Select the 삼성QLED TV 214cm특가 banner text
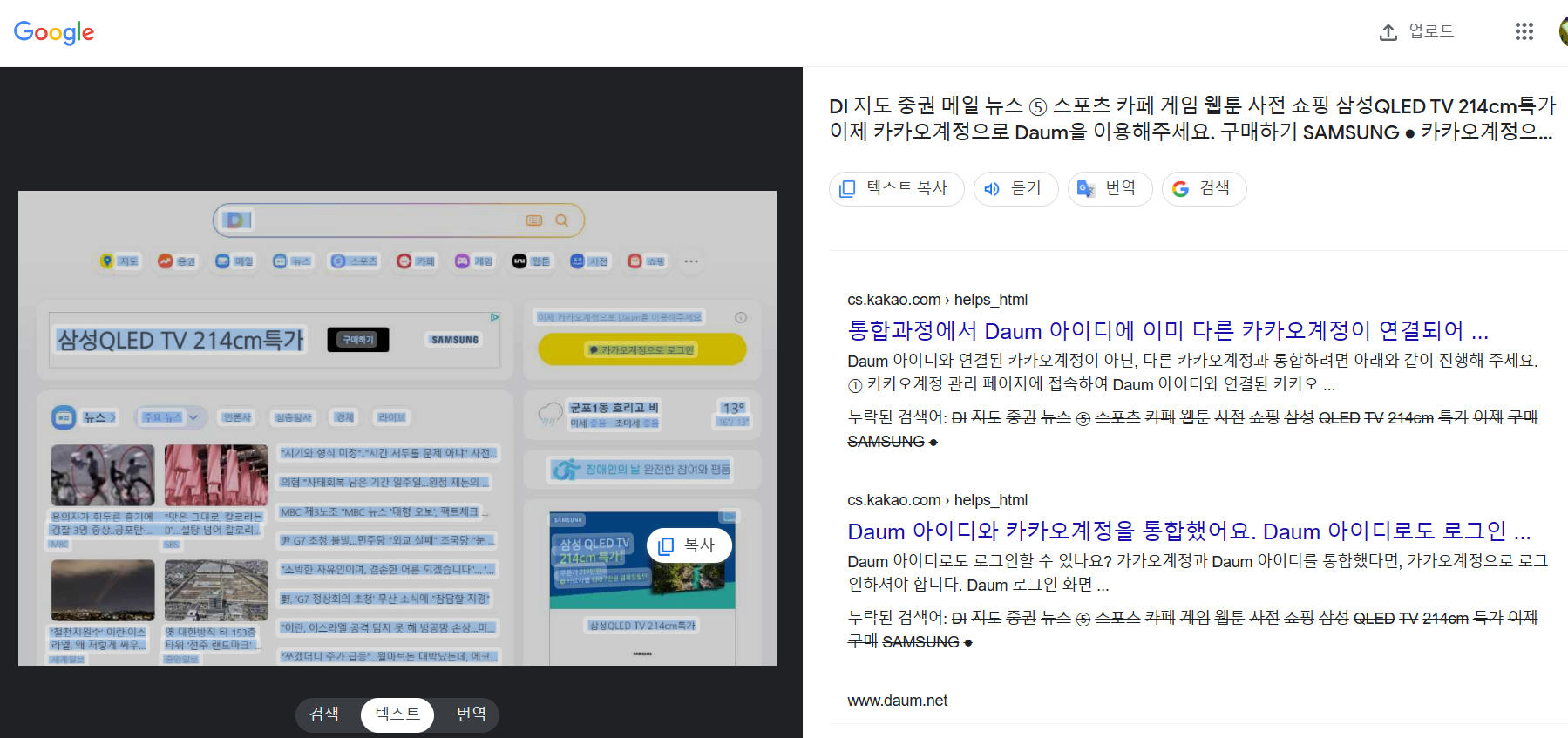 [180, 340]
